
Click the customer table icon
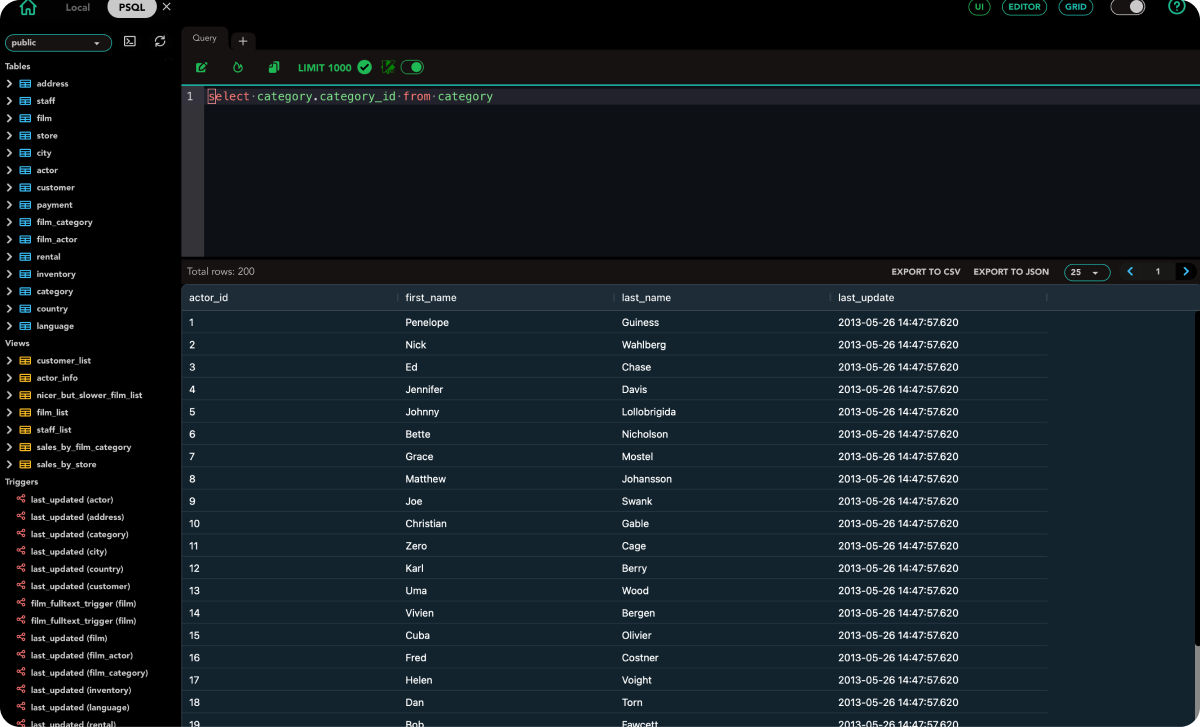(25, 187)
